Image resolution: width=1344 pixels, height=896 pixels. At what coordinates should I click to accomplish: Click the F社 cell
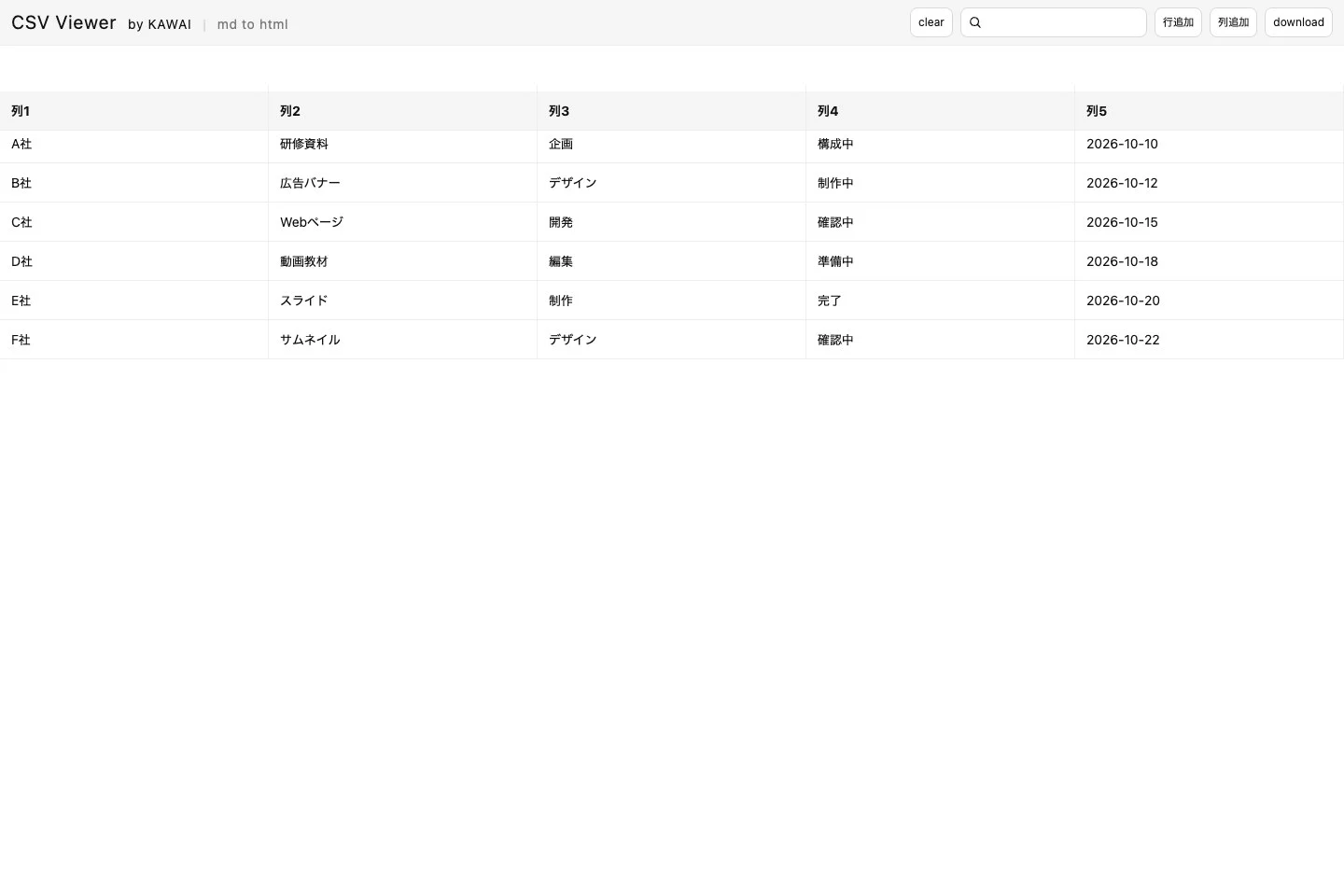134,340
